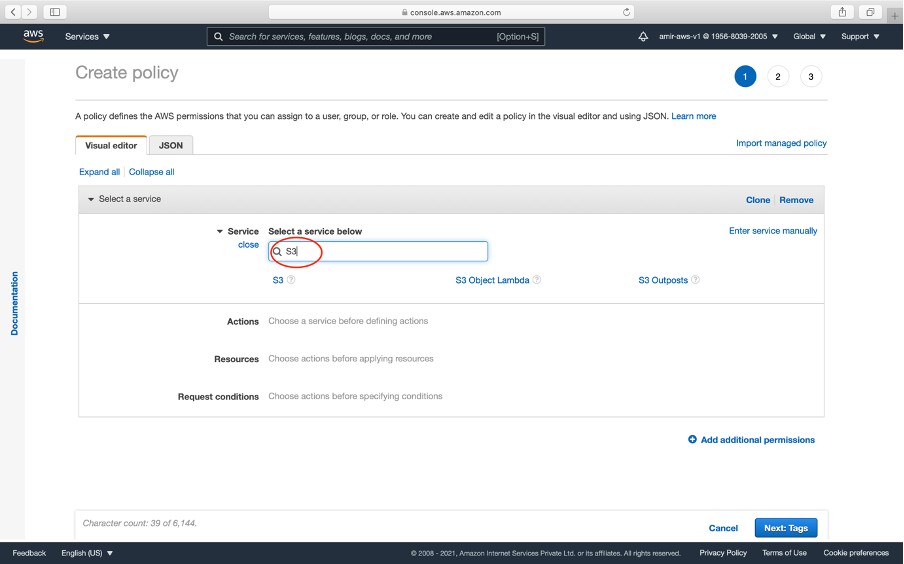Click the magnifier icon in service filter box
This screenshot has width=904, height=564.
point(277,251)
